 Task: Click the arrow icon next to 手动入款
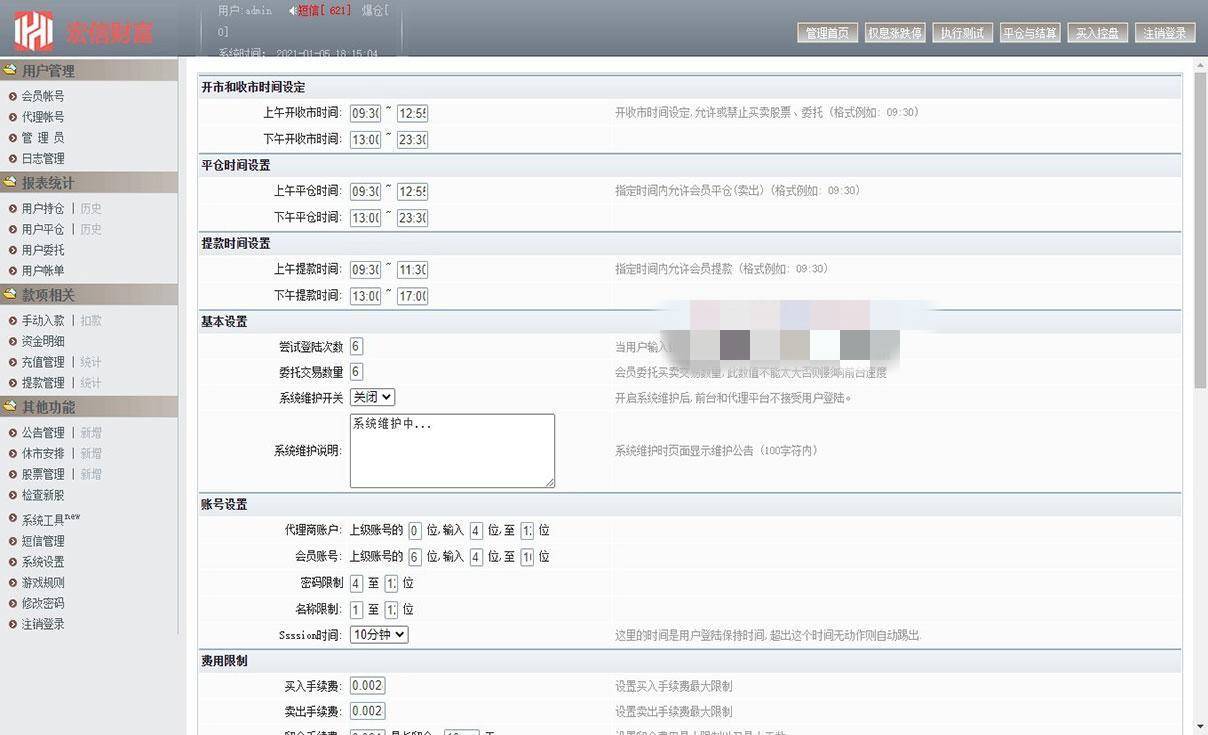12,321
